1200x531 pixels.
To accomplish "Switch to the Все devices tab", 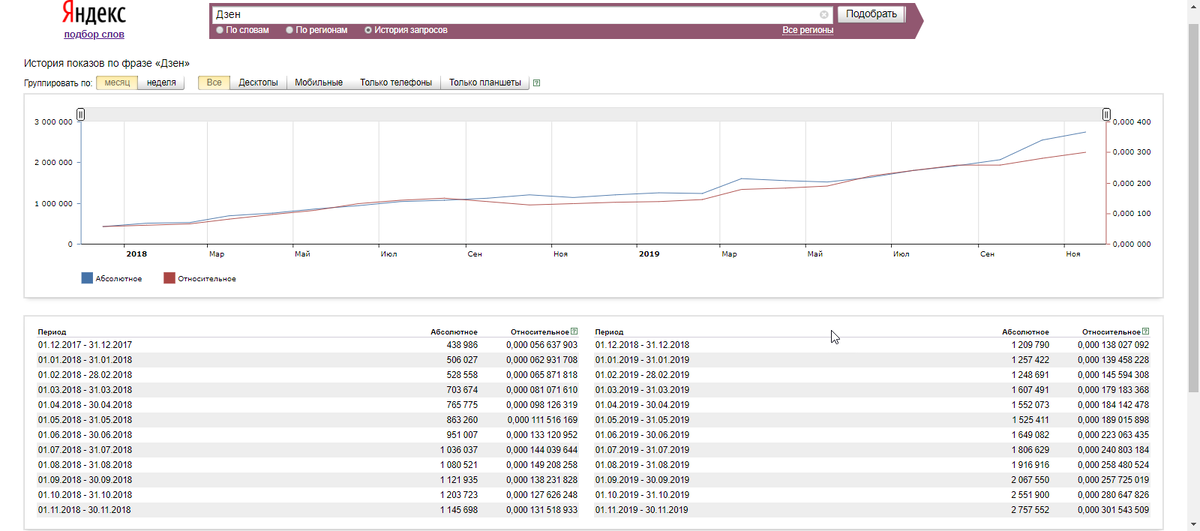I will click(x=214, y=82).
